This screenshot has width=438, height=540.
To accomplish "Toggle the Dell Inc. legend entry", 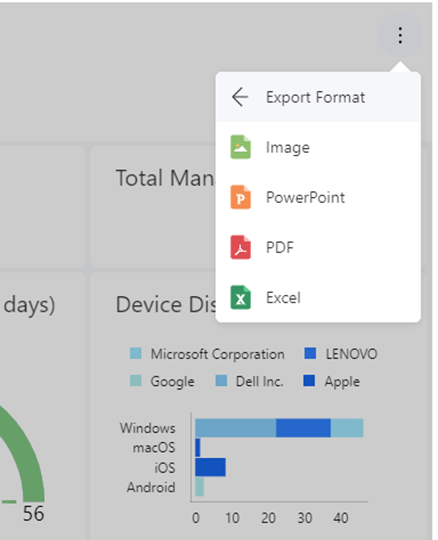I will 250,381.
